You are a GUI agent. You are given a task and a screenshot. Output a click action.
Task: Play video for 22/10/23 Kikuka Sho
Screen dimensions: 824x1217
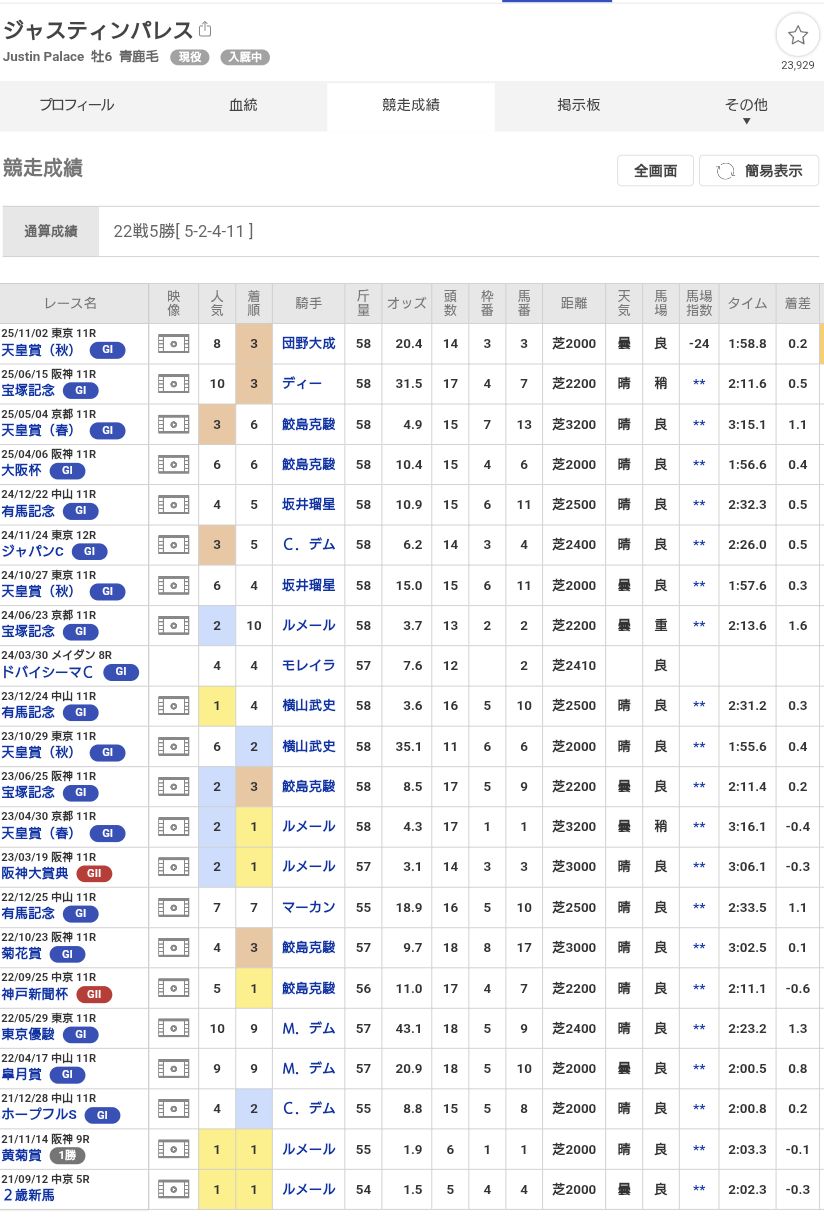click(x=174, y=947)
